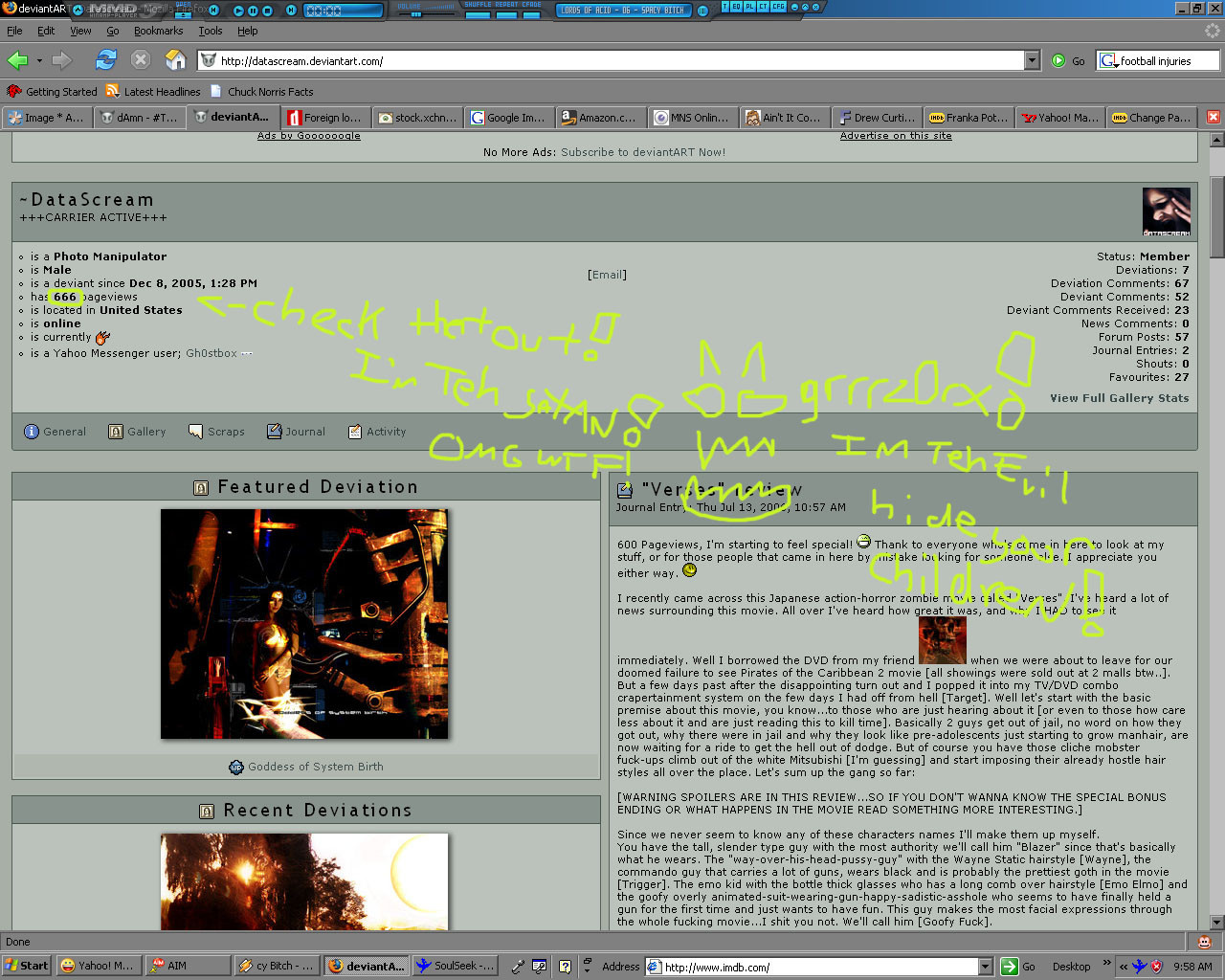Open the taskbar Address bar dropdown

(x=985, y=967)
